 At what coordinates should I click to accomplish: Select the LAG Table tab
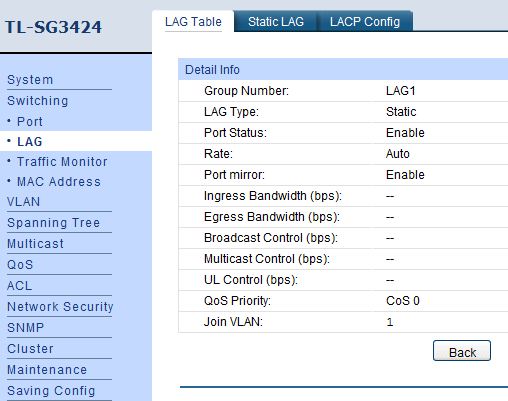point(193,22)
